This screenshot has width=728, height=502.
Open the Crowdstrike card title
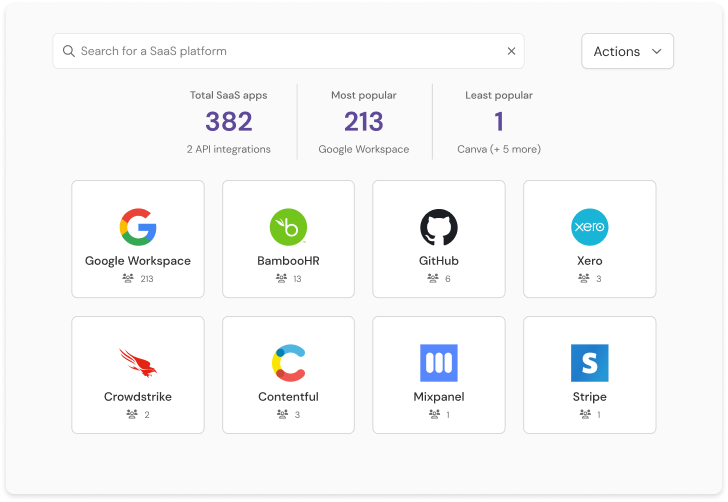[x=138, y=397]
